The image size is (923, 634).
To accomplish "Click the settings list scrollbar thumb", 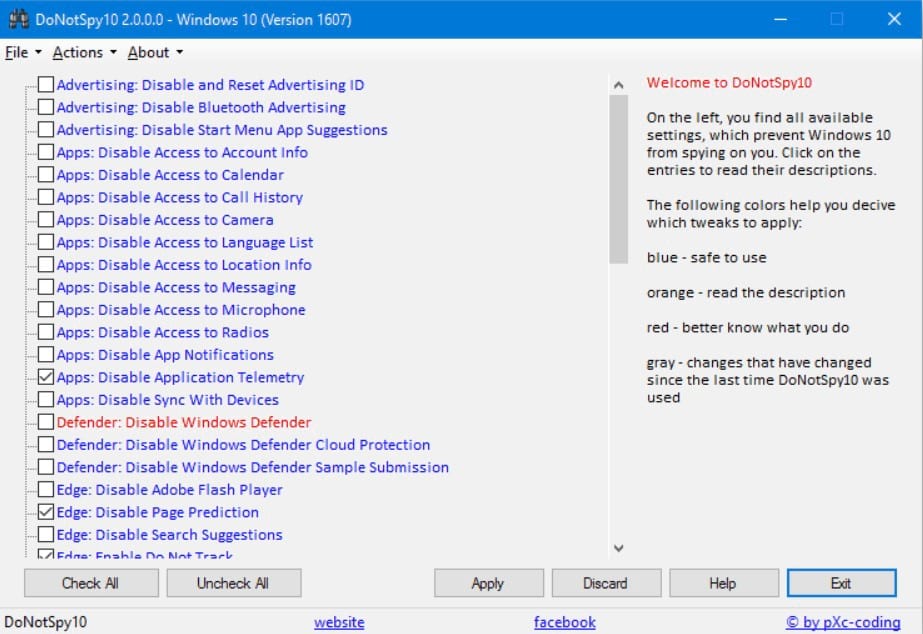I will coord(618,179).
